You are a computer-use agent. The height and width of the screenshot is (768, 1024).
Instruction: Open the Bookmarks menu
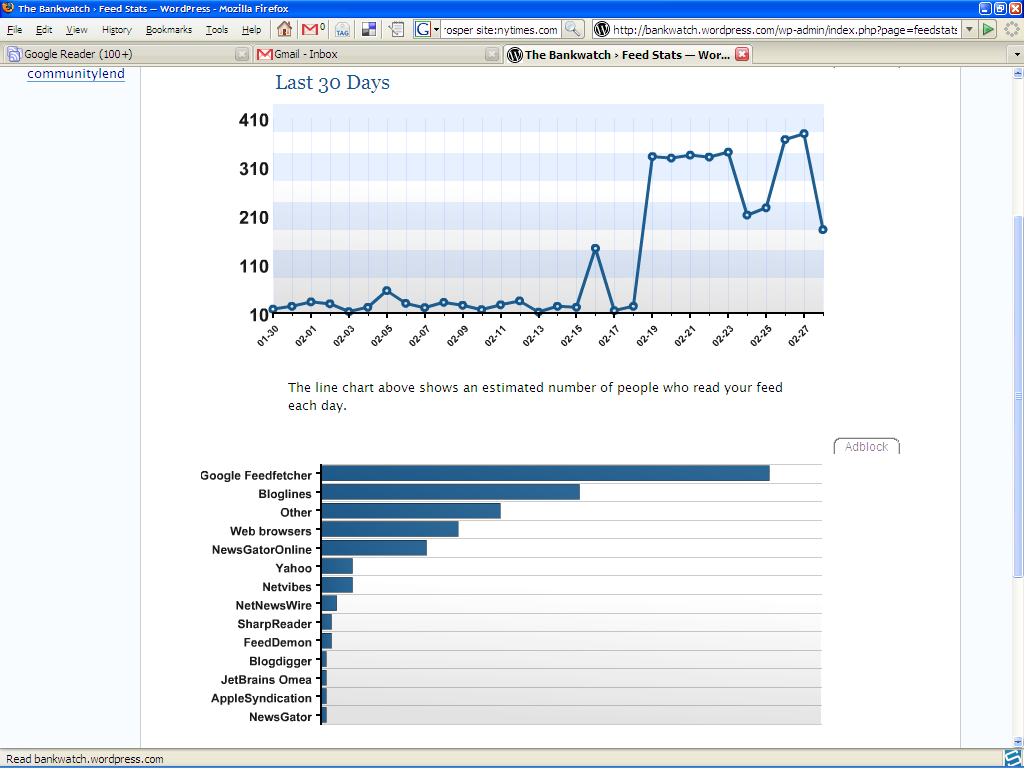[x=168, y=30]
